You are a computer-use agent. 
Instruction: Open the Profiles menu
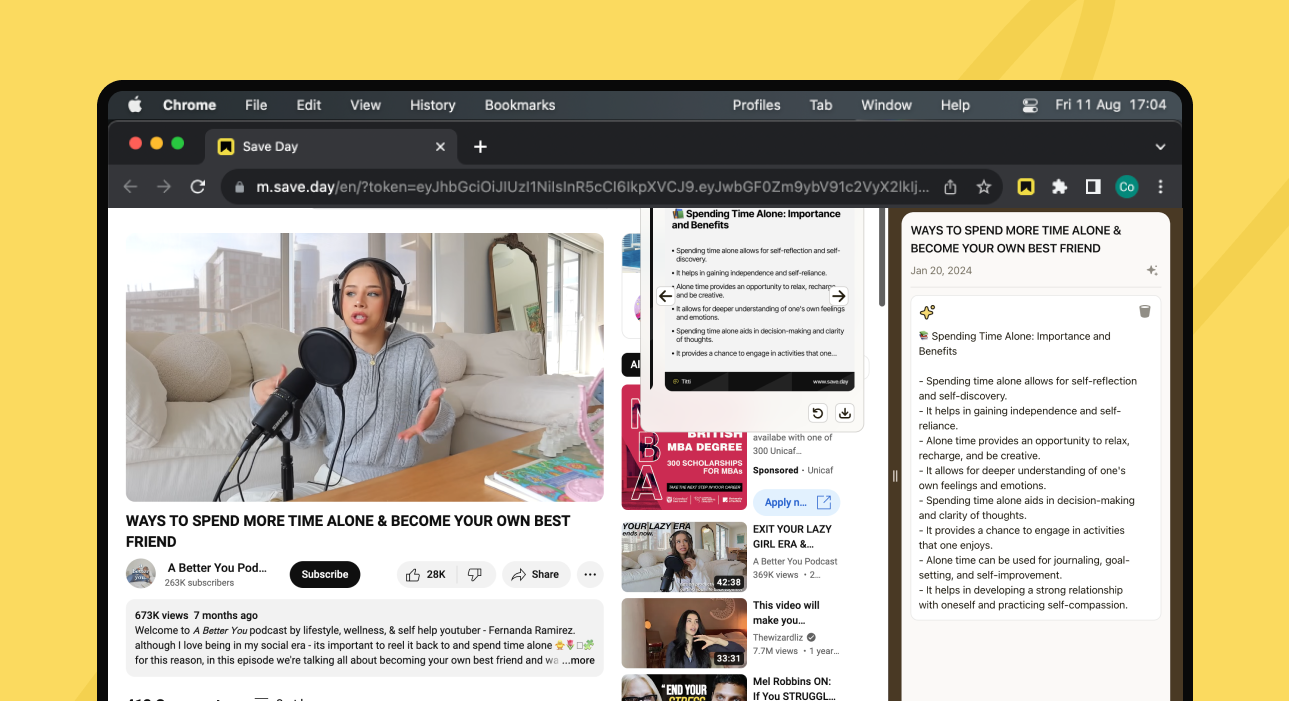pos(756,105)
